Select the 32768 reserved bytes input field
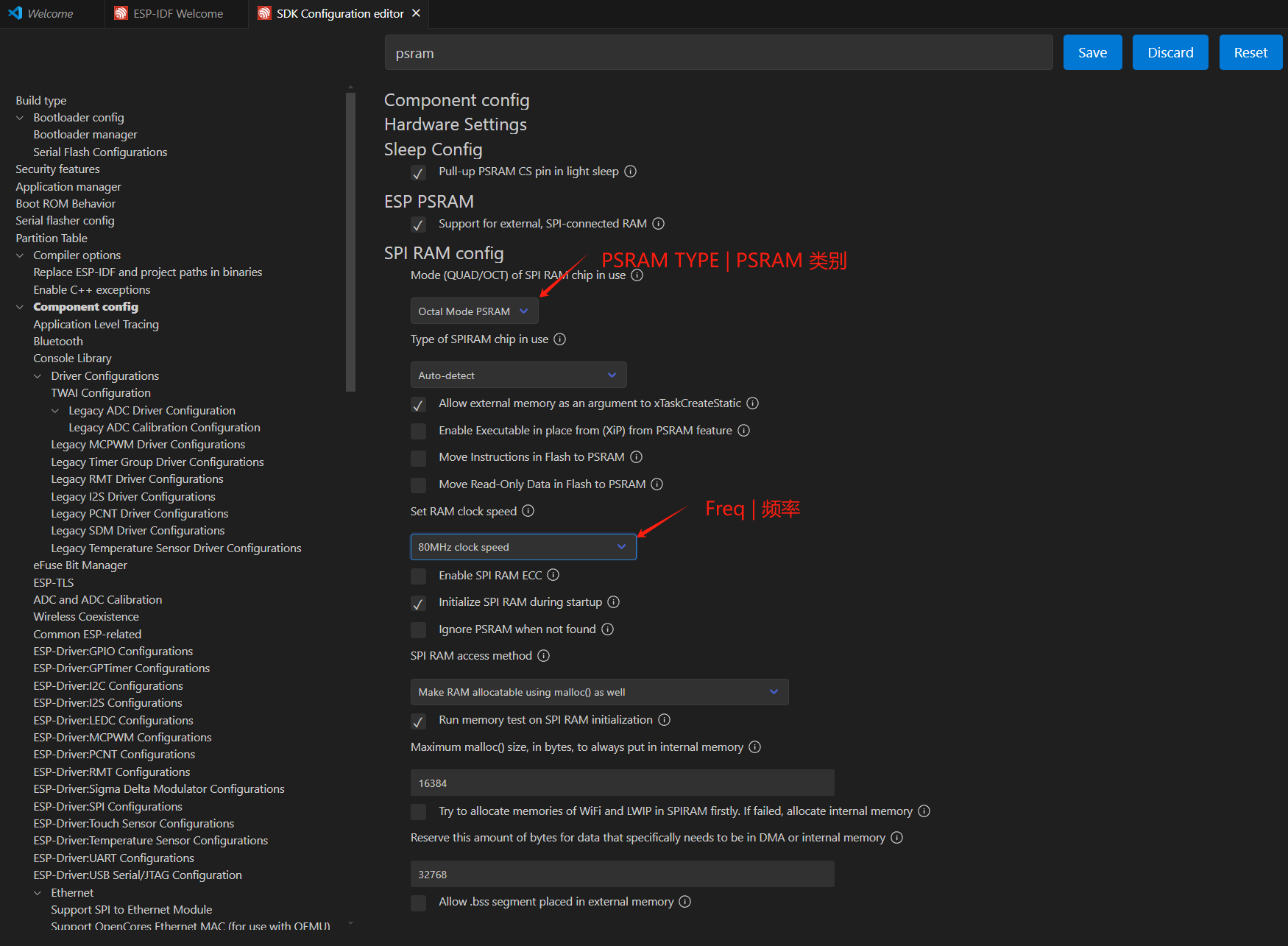This screenshot has width=1288, height=946. tap(622, 874)
